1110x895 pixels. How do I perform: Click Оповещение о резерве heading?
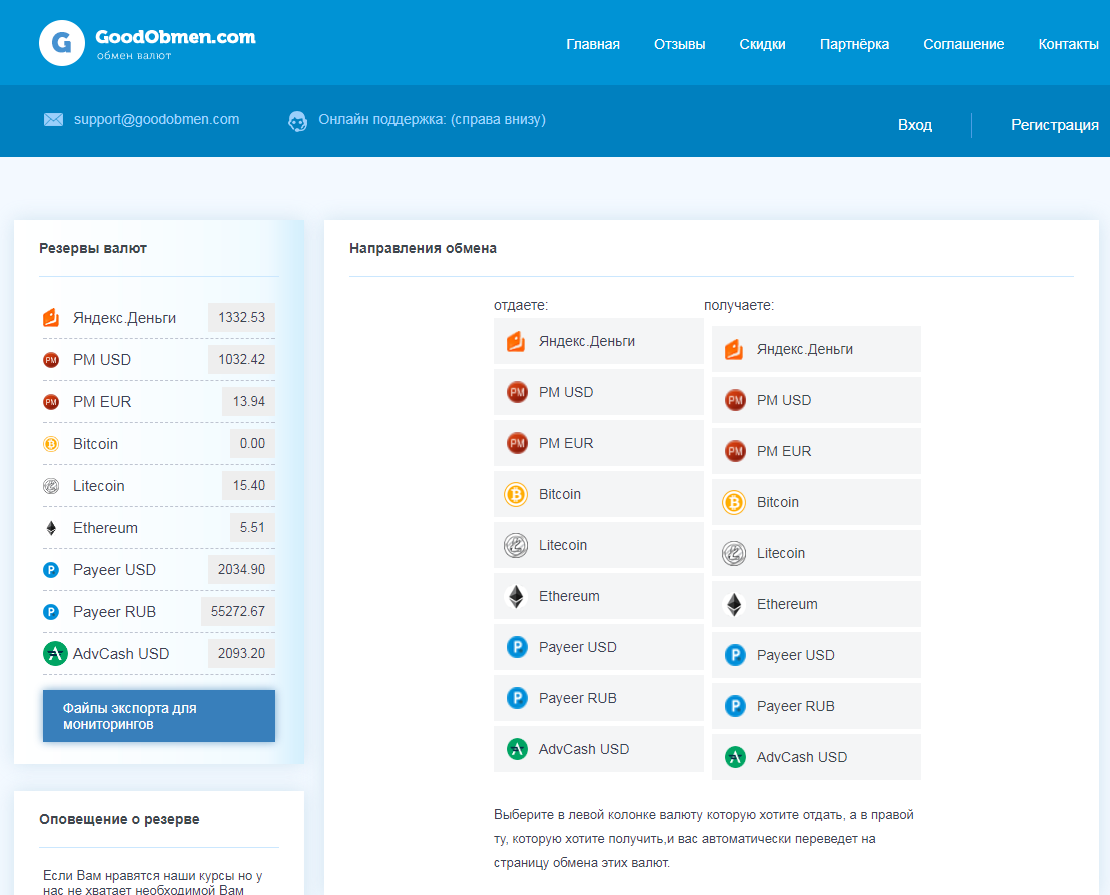(x=119, y=819)
